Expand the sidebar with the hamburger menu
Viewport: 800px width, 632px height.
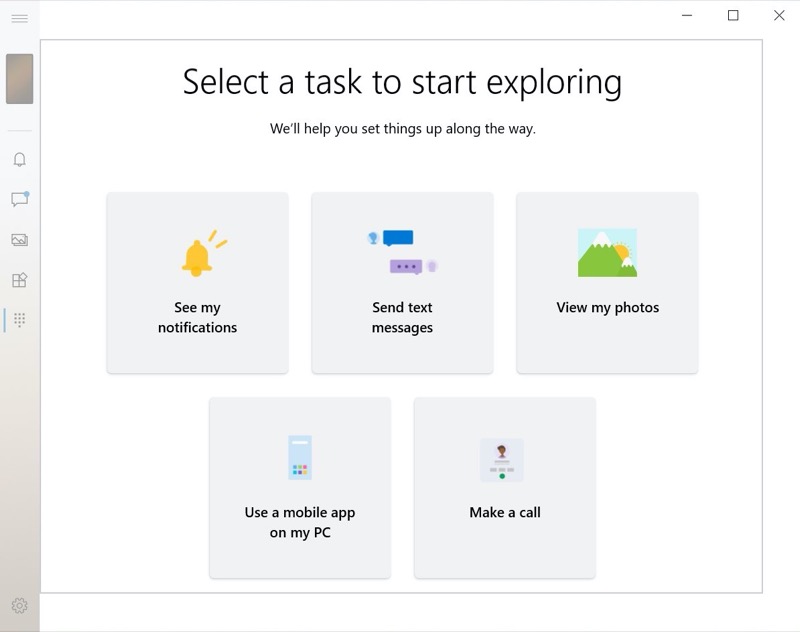click(19, 19)
